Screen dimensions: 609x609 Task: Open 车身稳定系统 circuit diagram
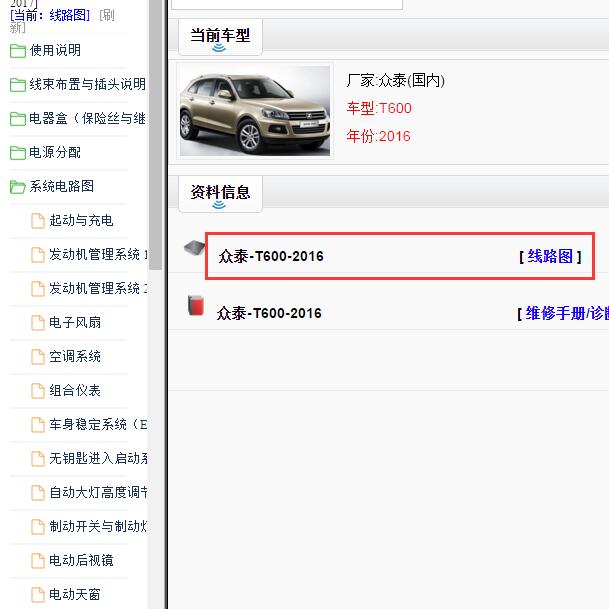click(98, 424)
